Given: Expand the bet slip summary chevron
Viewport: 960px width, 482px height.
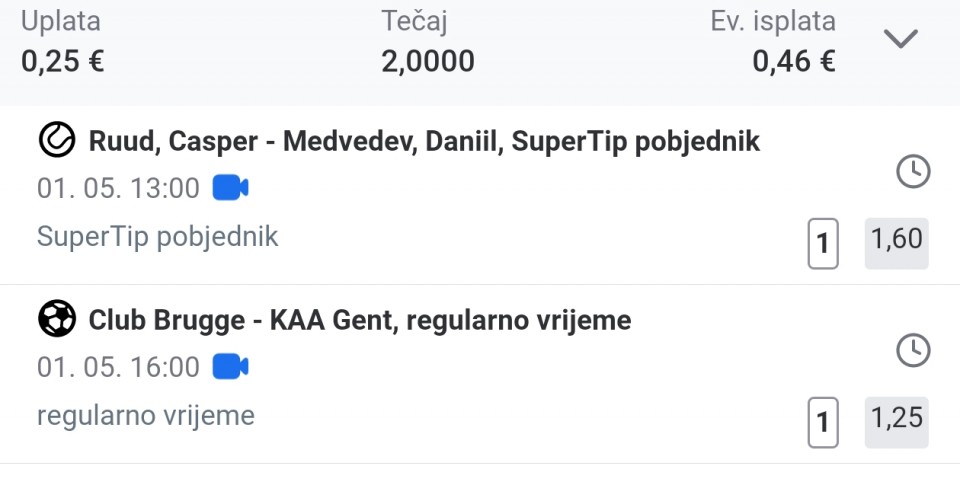Looking at the screenshot, I should tap(901, 39).
